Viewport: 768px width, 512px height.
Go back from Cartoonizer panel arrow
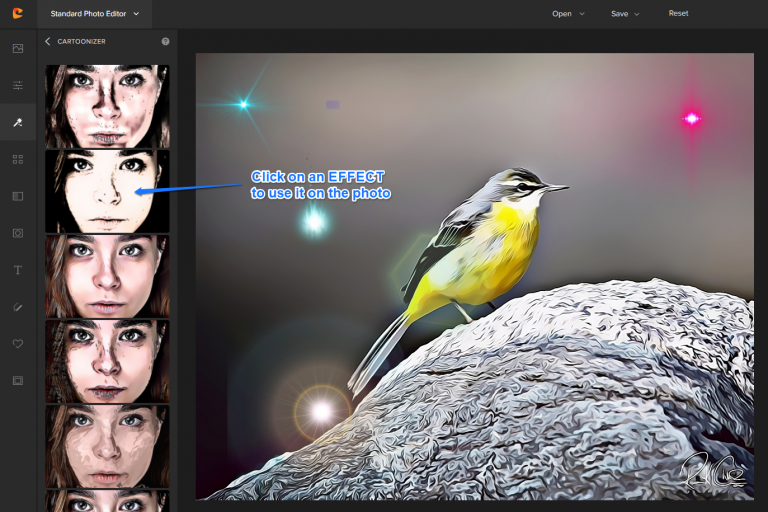[x=48, y=41]
